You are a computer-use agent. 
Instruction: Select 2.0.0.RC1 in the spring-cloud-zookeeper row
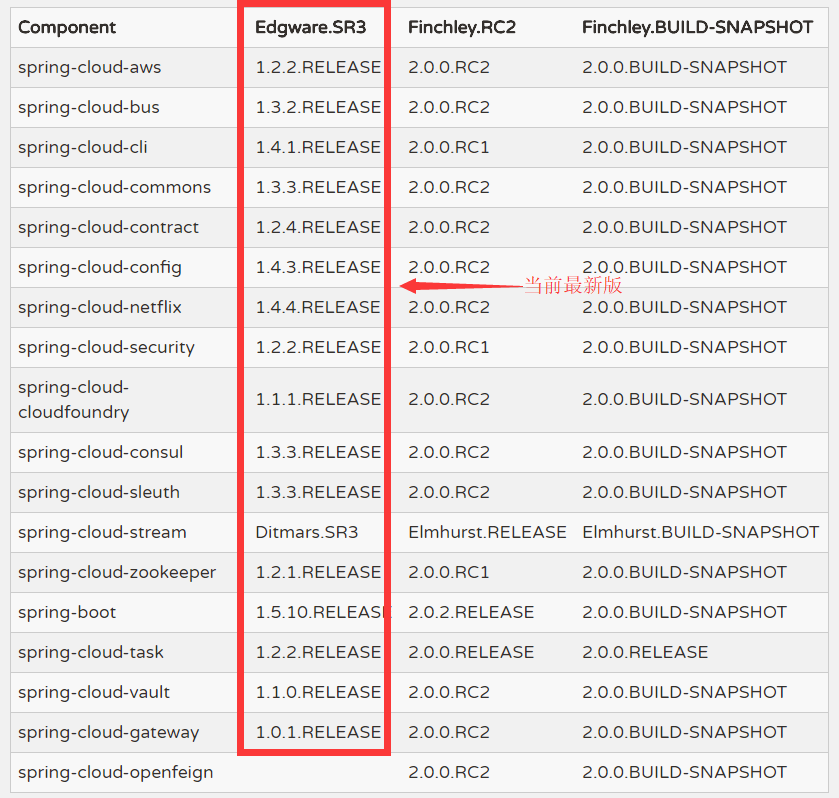(x=449, y=572)
